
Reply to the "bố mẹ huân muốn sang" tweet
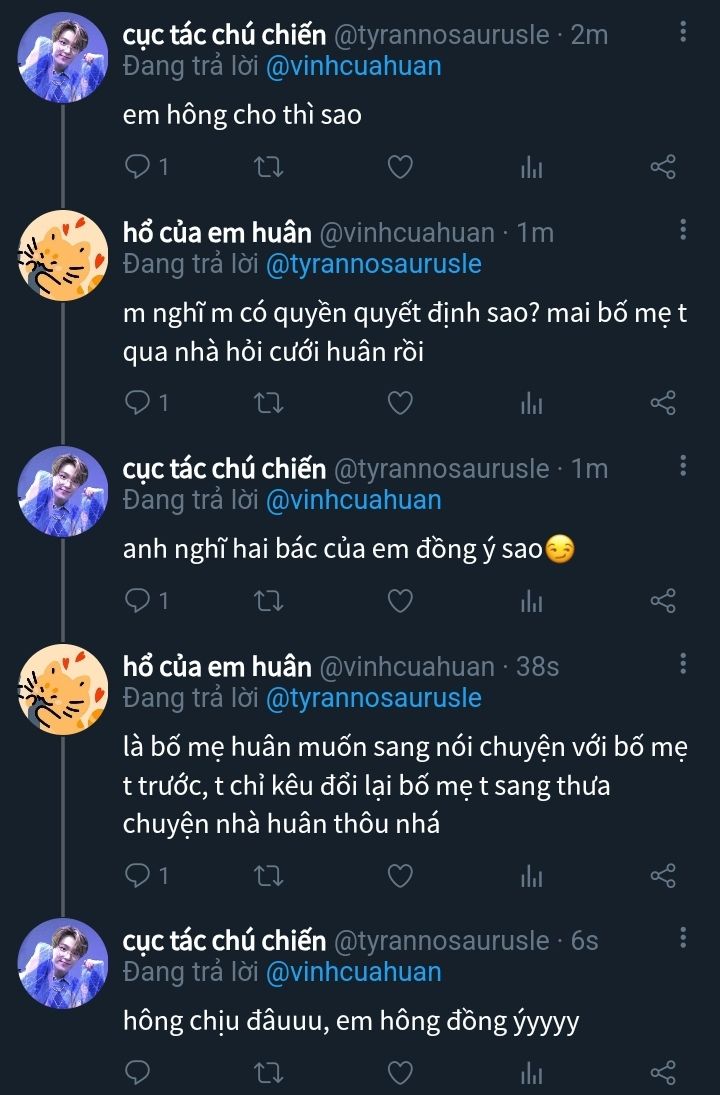(137, 876)
